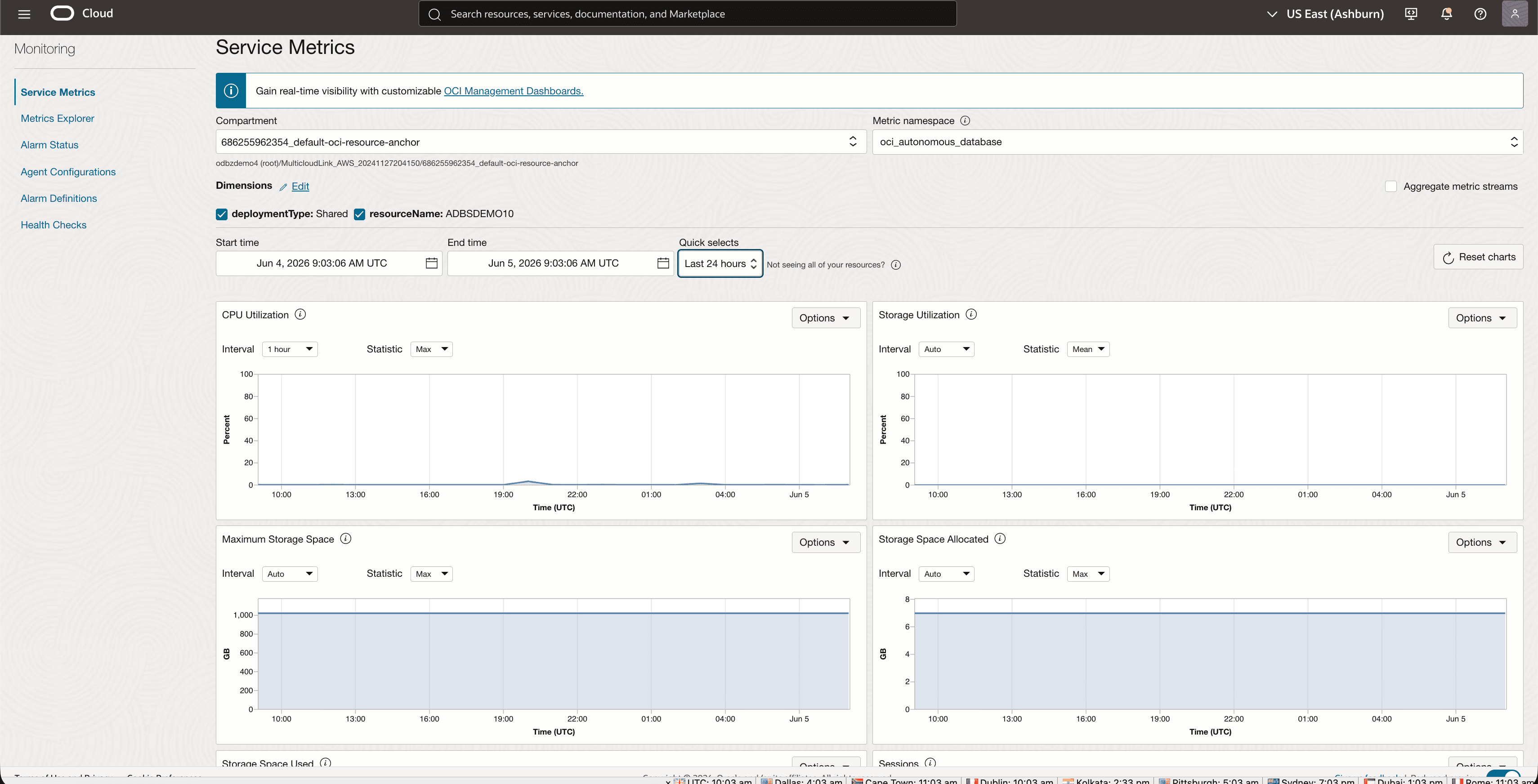Click the Storage Utilization info icon
1538x784 pixels.
tap(971, 314)
